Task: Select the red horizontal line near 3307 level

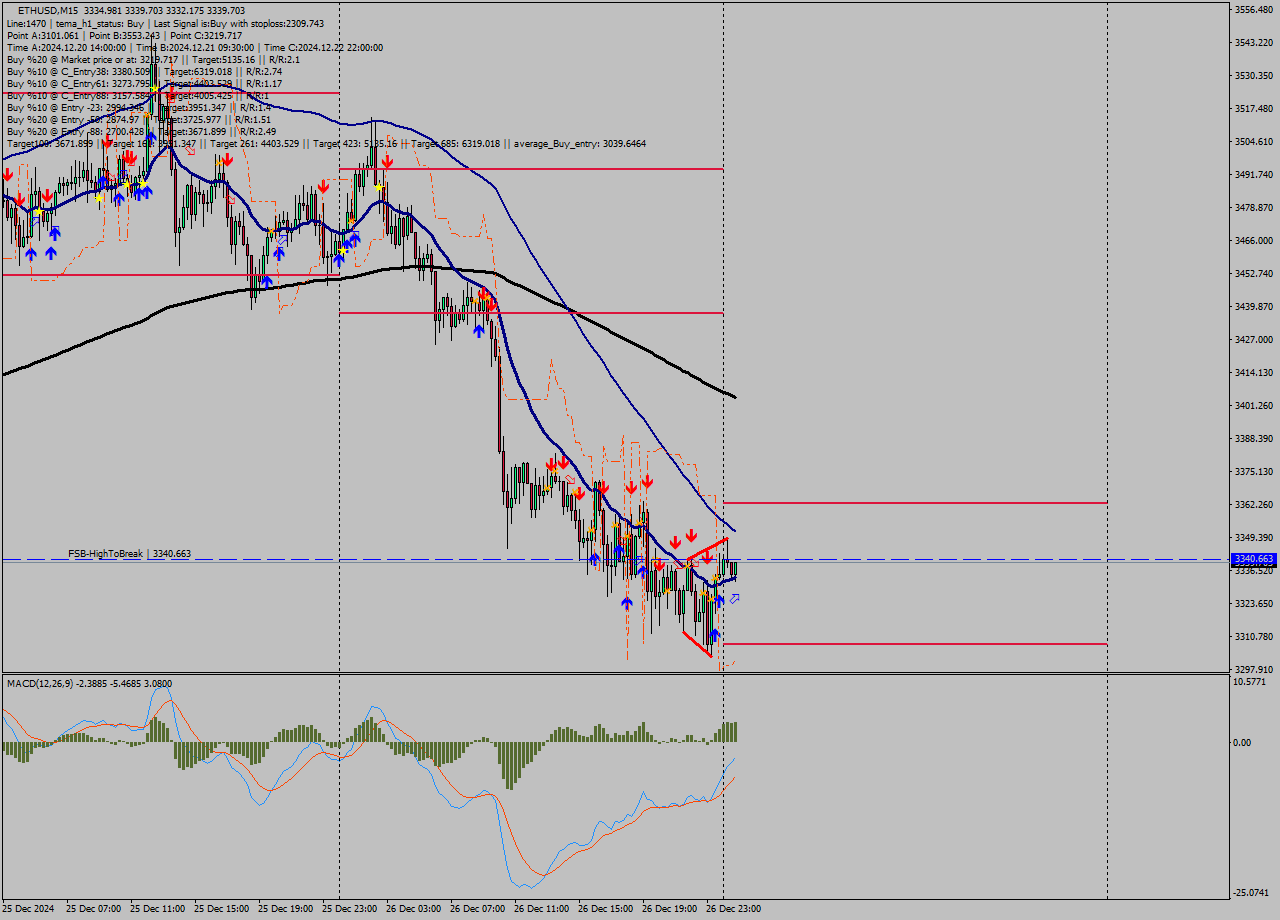Action: pyautogui.click(x=915, y=644)
